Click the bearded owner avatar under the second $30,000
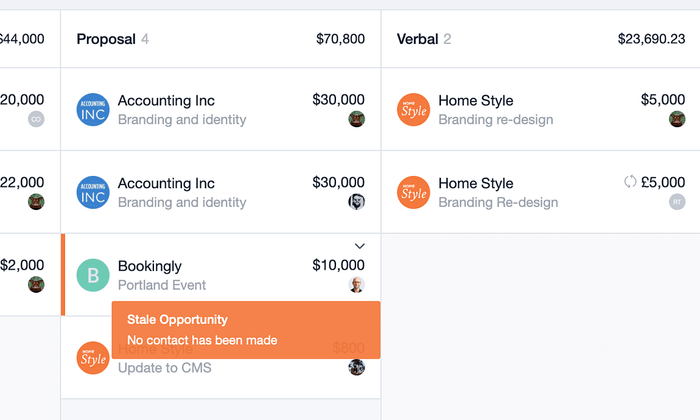Image resolution: width=700 pixels, height=420 pixels. point(356,202)
